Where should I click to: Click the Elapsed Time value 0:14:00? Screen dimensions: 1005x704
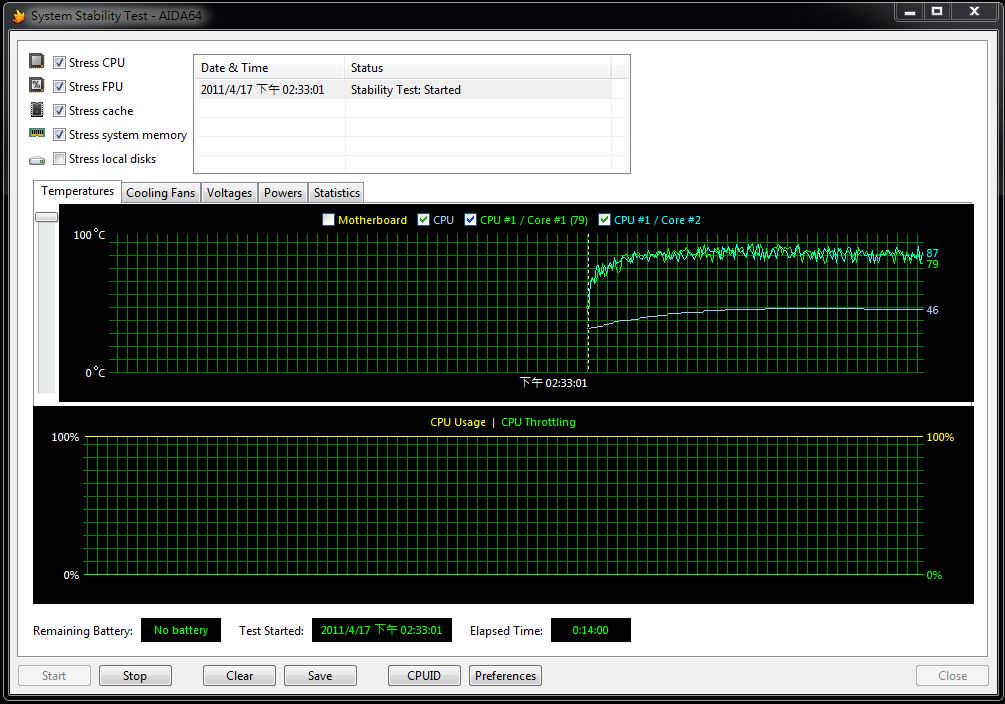tap(590, 630)
